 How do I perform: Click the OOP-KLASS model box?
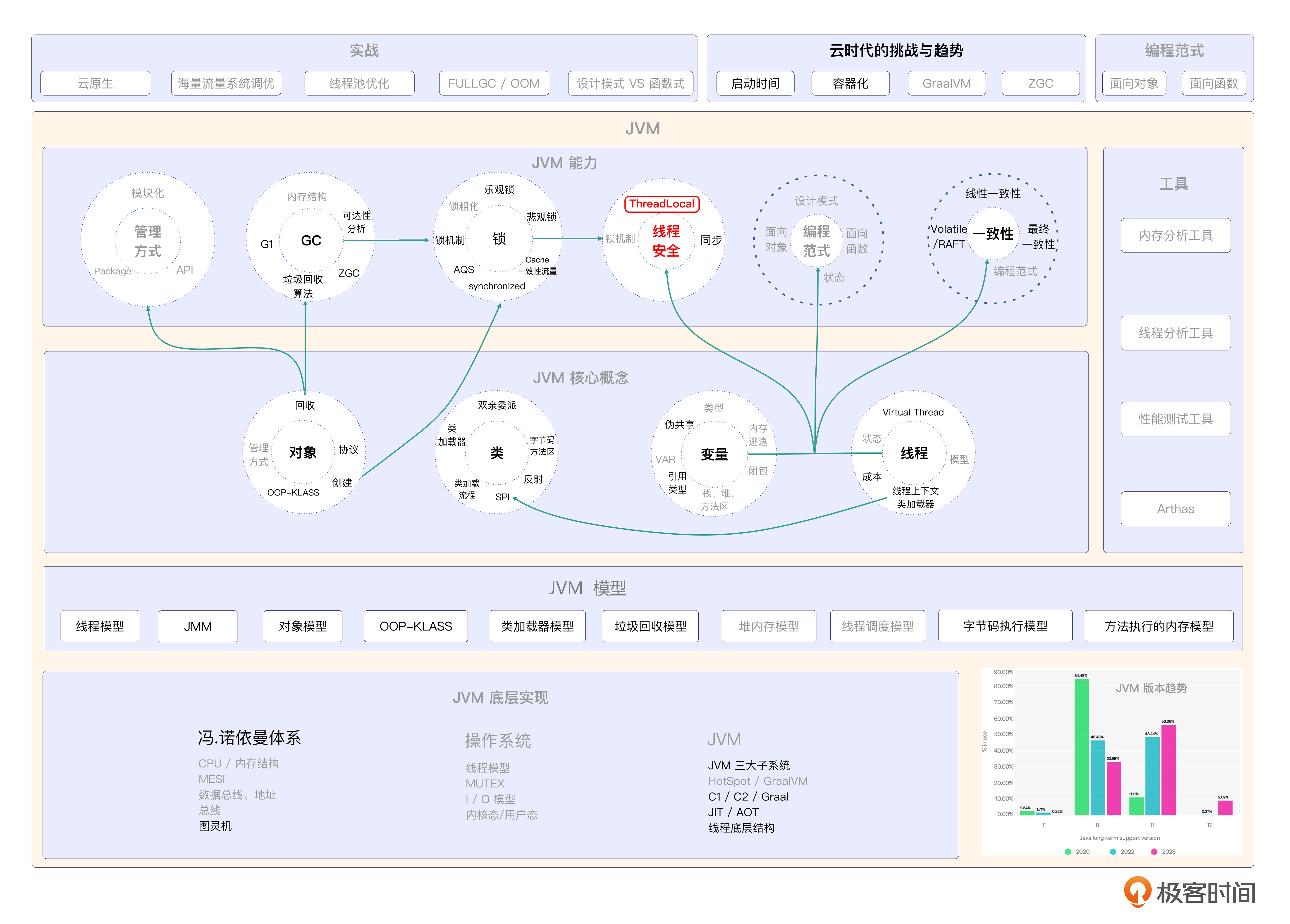pos(415,626)
